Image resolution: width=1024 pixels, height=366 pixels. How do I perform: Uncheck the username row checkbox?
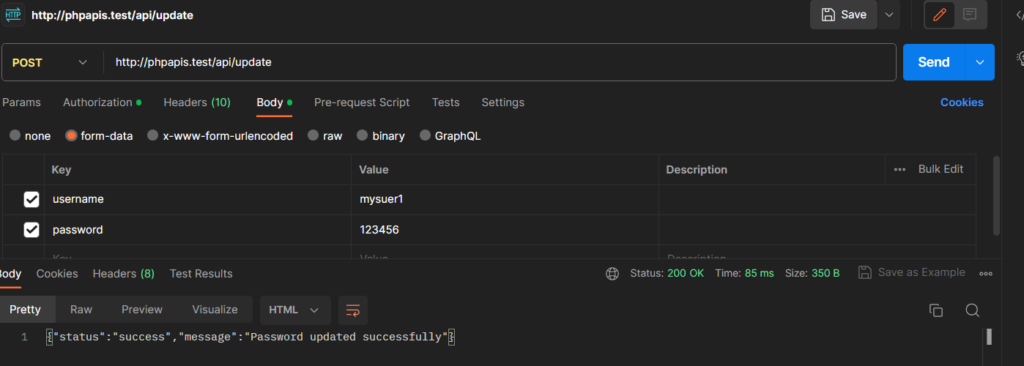[x=31, y=199]
